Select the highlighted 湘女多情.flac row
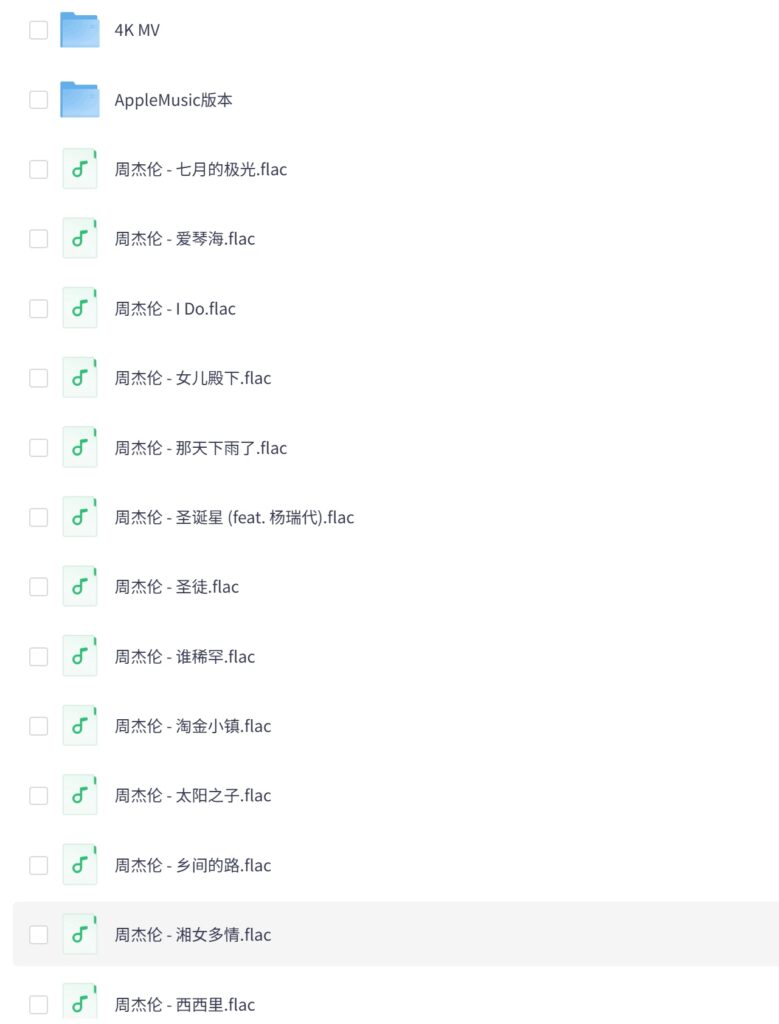This screenshot has height=1024, width=779. 500,935
